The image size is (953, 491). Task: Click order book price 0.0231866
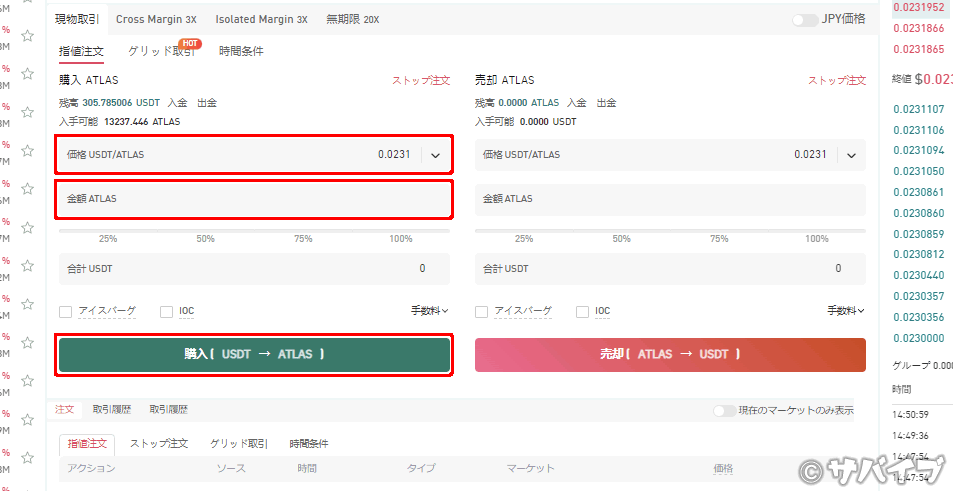(x=918, y=29)
